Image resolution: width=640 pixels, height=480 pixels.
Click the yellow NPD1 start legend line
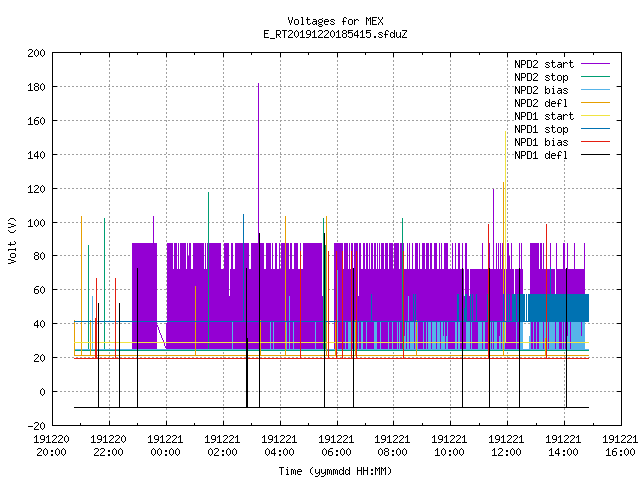point(596,116)
